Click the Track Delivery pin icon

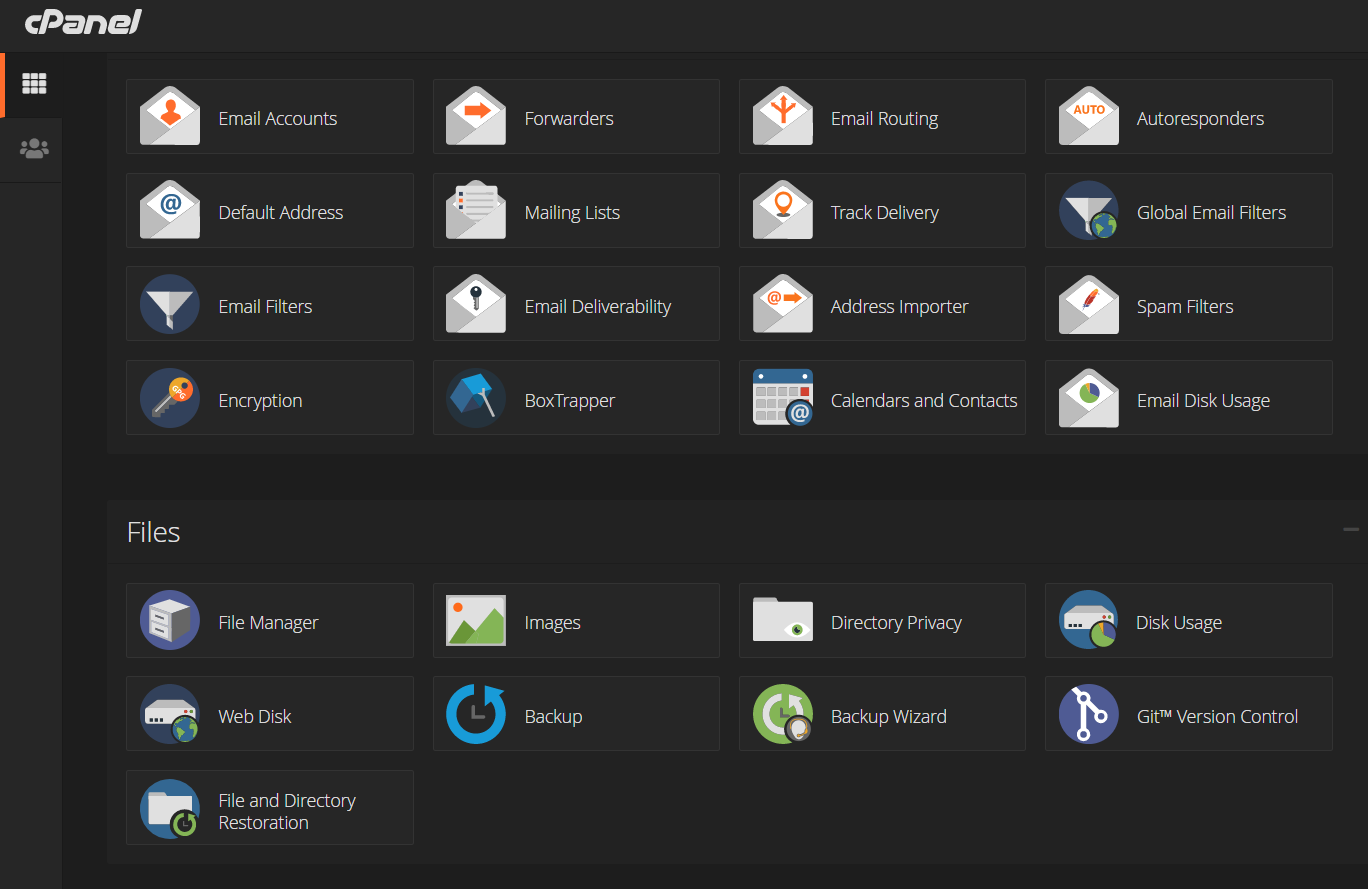782,211
